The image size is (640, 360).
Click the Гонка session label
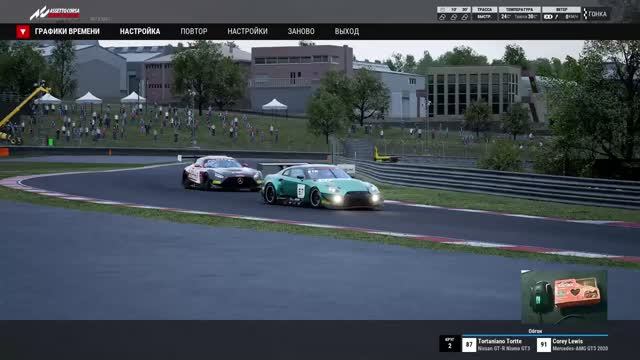(x=597, y=14)
